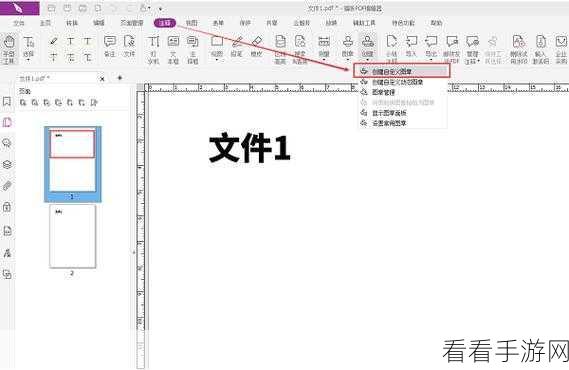Click the 文件1 heading text on the page
This screenshot has height=370, width=569.
[250, 148]
